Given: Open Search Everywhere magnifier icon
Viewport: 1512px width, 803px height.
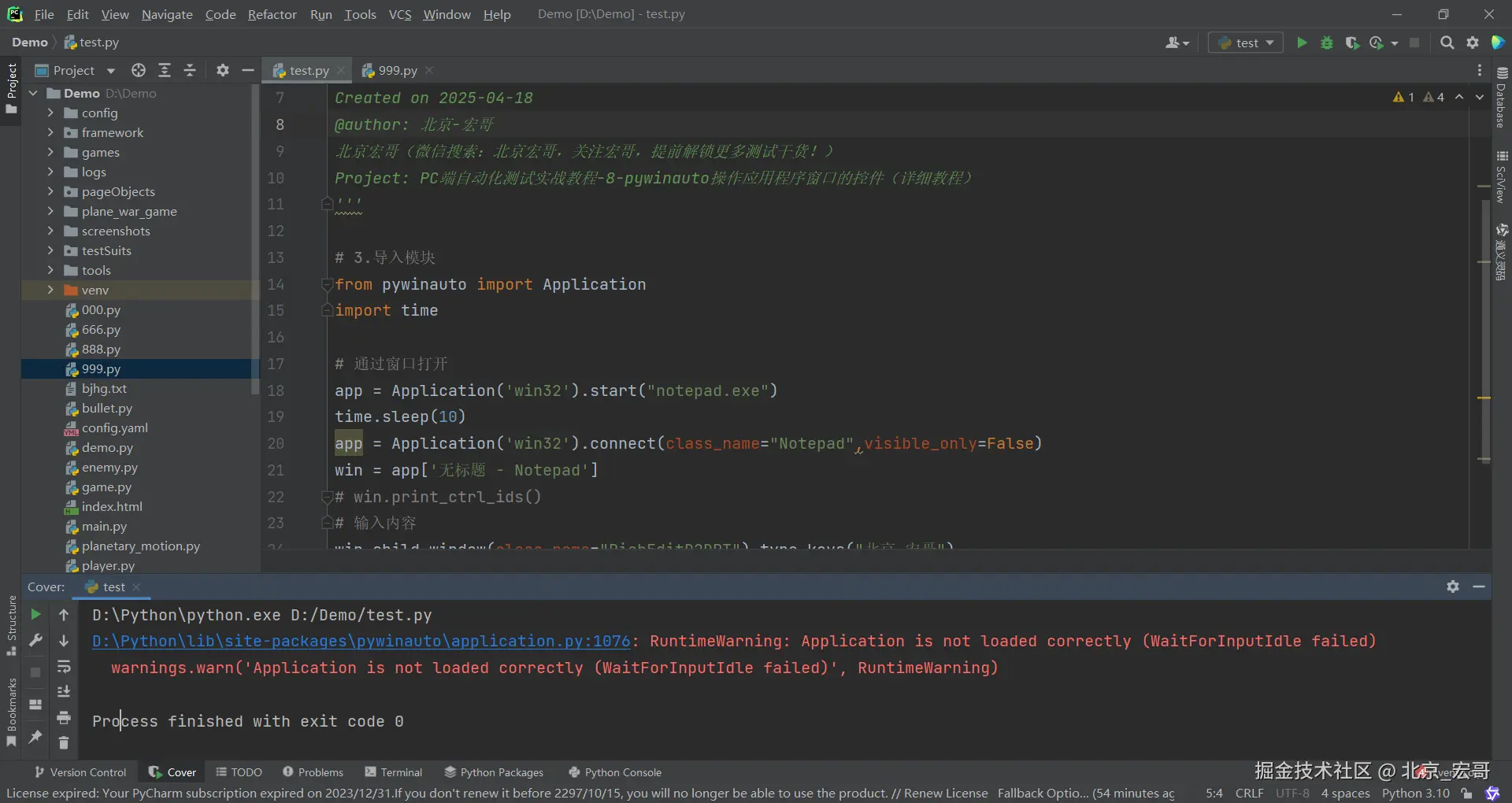Looking at the screenshot, I should point(1447,43).
